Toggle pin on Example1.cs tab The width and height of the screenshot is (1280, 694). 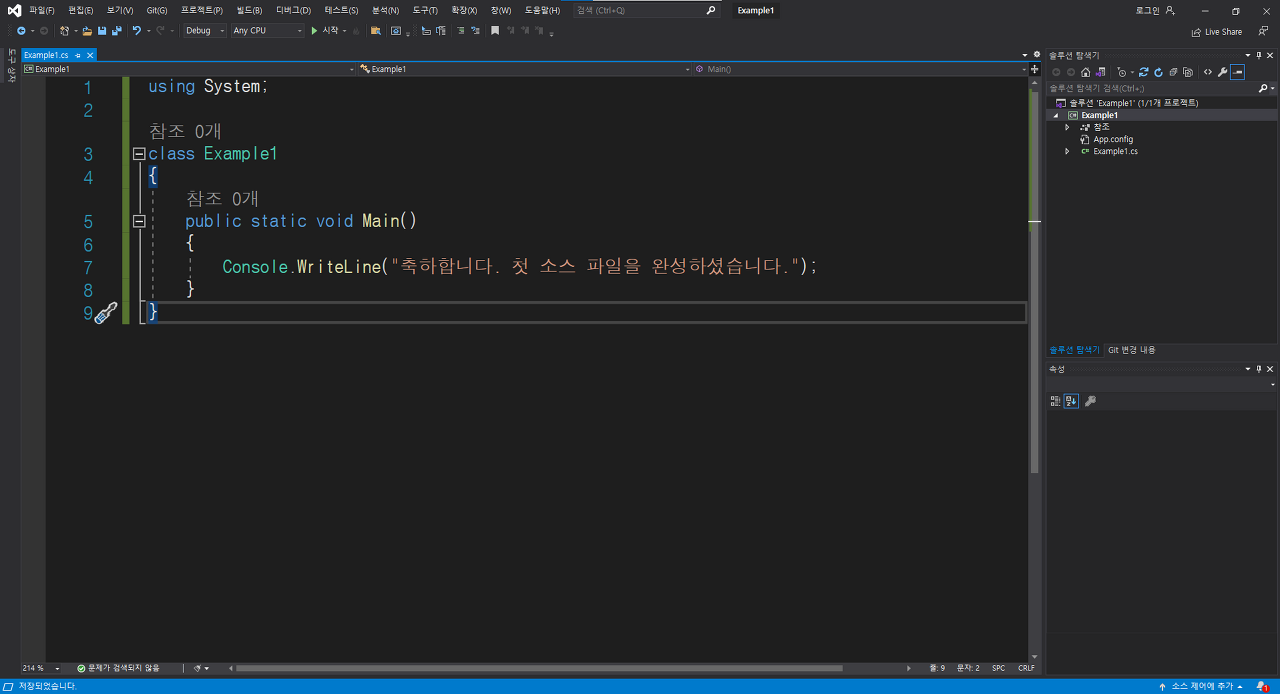click(x=78, y=55)
